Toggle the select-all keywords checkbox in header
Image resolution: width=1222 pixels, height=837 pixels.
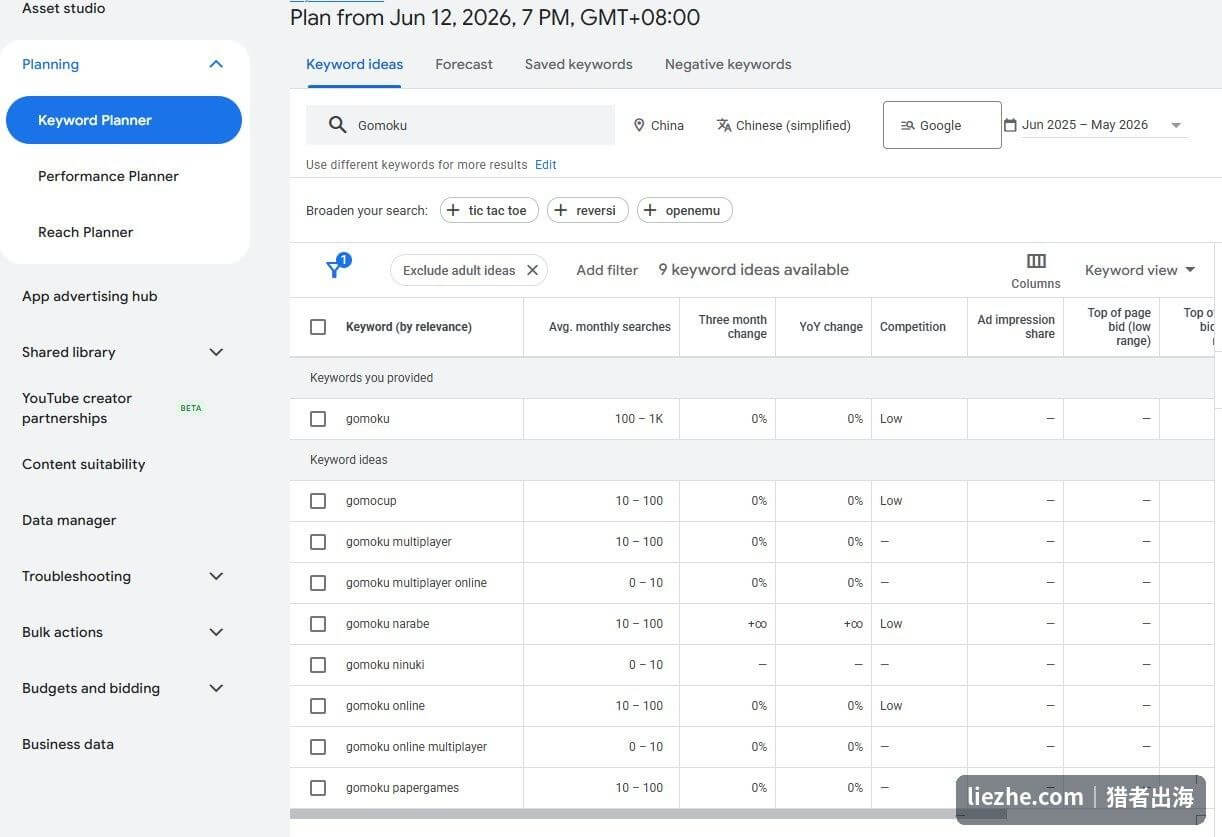pyautogui.click(x=318, y=327)
